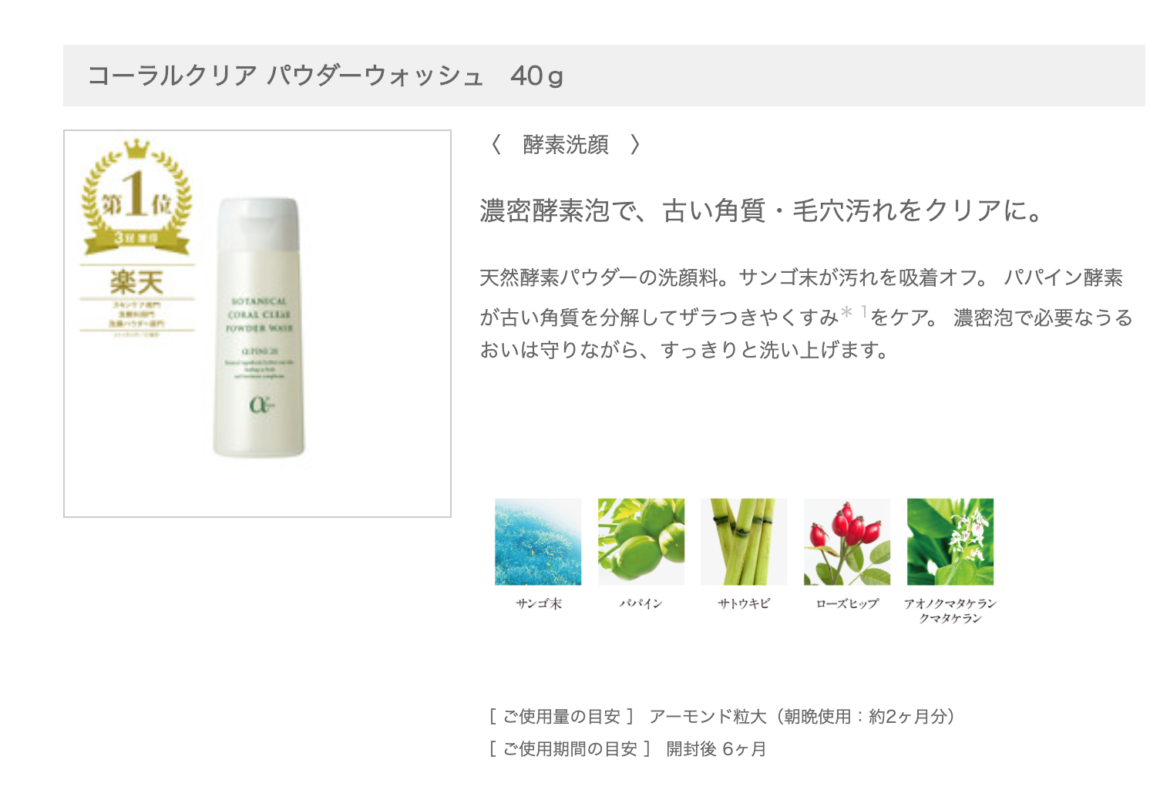Click the パパイン papaya ingredient image

click(641, 542)
